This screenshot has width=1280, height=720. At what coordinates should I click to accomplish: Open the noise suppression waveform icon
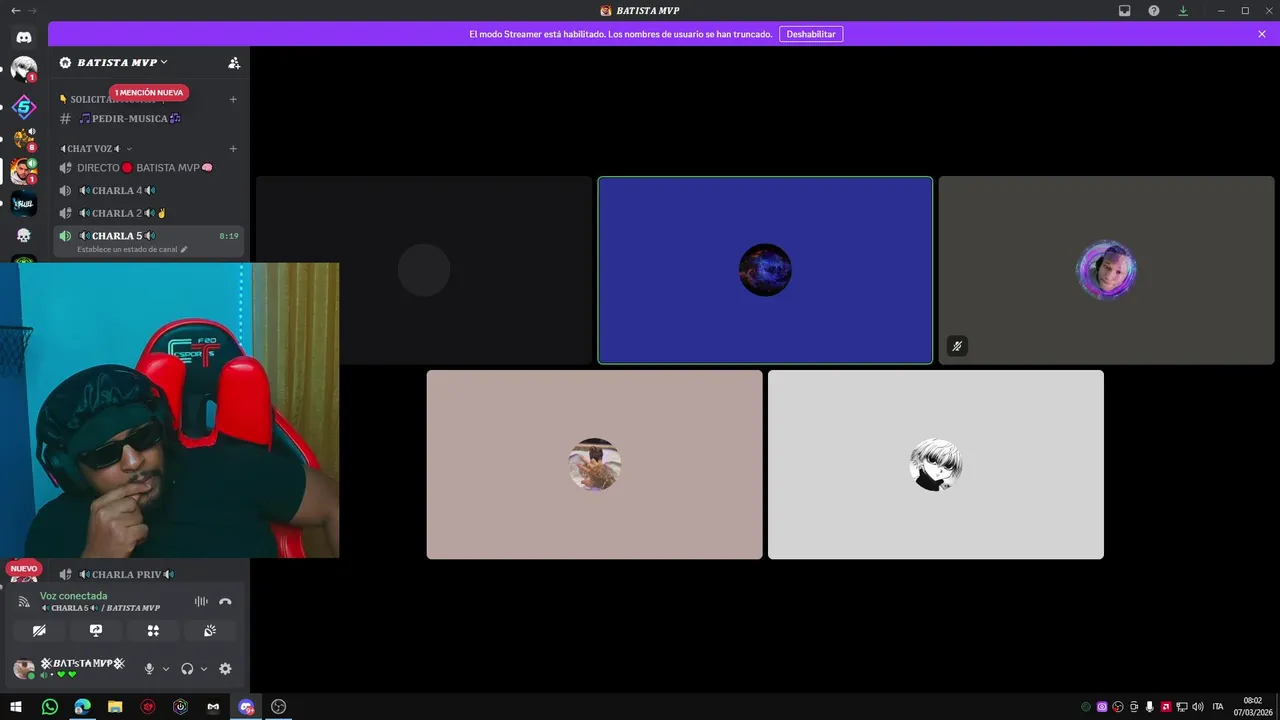(x=201, y=601)
